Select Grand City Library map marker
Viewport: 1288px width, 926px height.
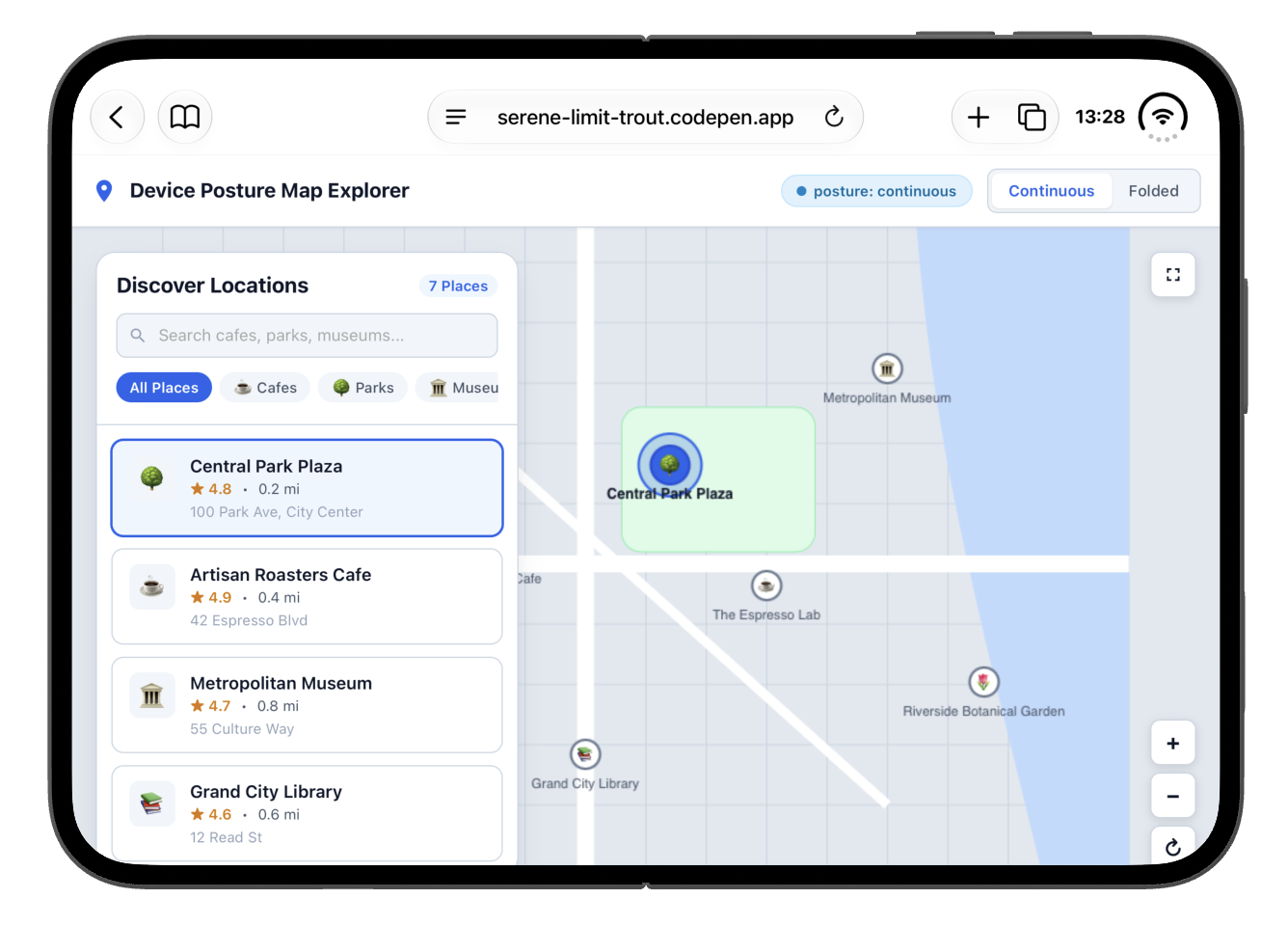click(585, 754)
